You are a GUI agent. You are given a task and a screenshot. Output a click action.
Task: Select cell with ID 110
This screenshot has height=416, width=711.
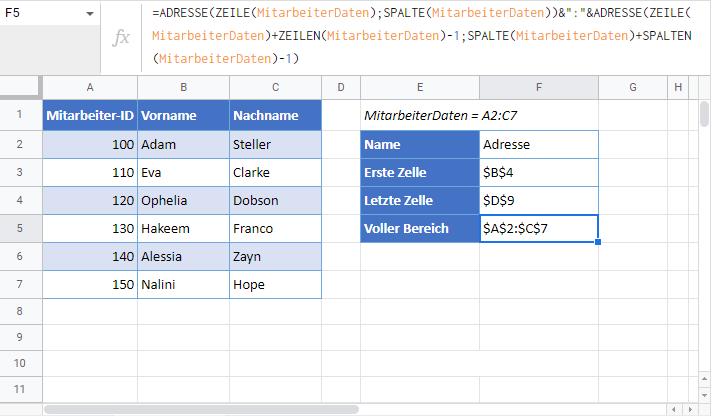pos(90,172)
